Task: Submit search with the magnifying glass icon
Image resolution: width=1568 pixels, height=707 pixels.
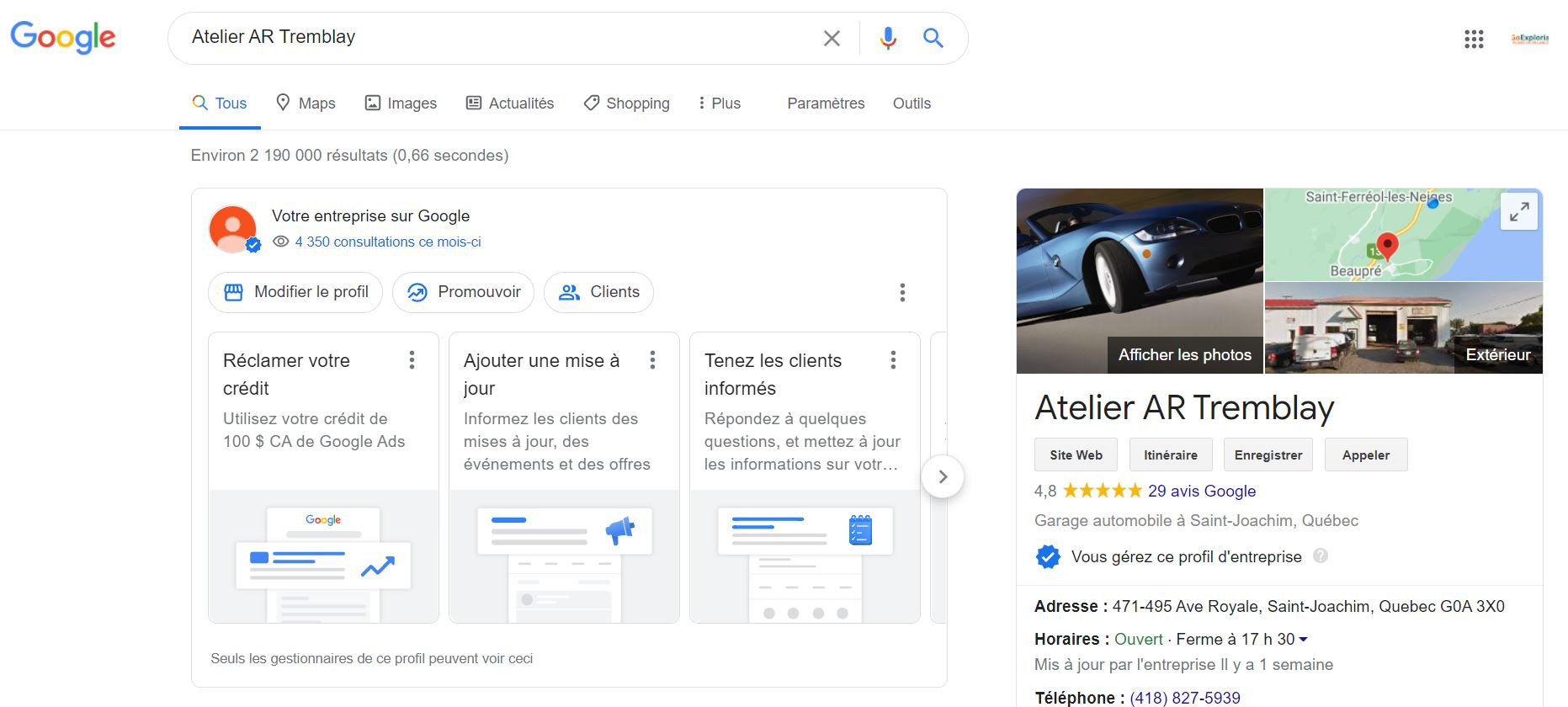Action: point(933,38)
